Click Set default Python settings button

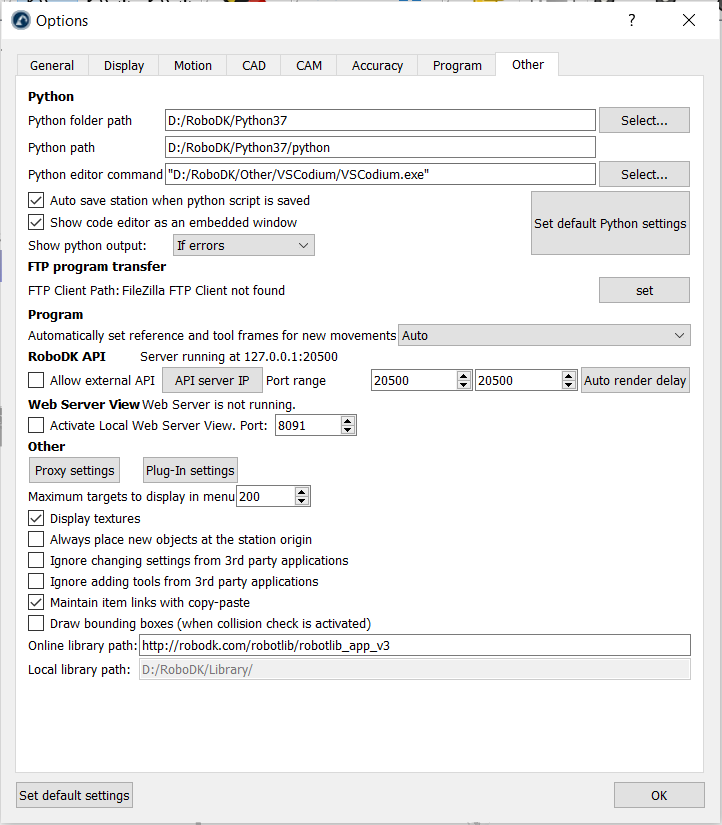point(610,223)
